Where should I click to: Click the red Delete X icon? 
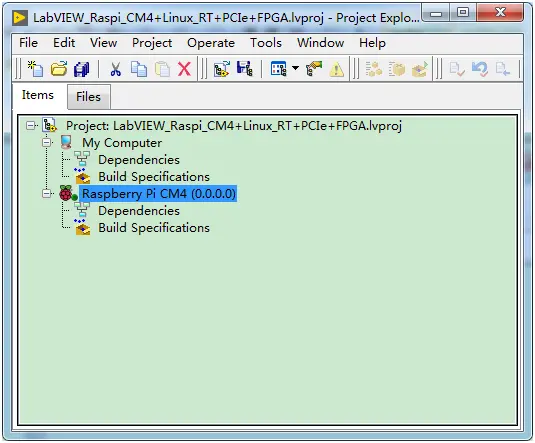pyautogui.click(x=185, y=69)
